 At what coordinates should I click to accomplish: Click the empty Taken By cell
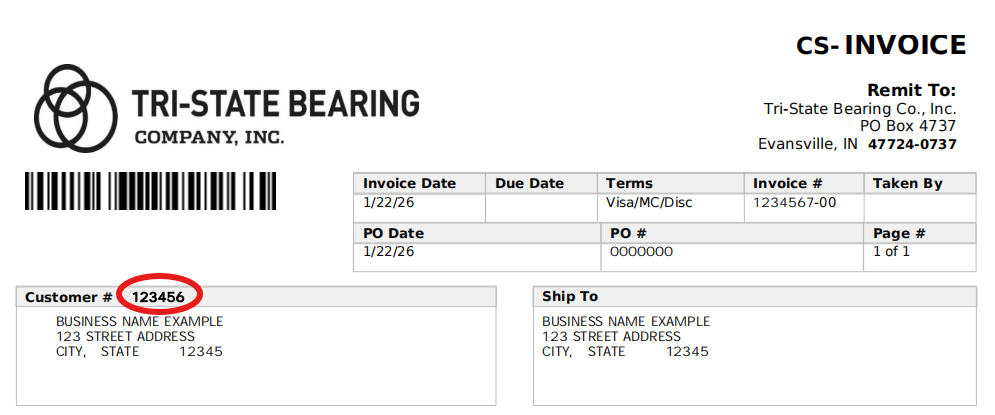(x=919, y=207)
